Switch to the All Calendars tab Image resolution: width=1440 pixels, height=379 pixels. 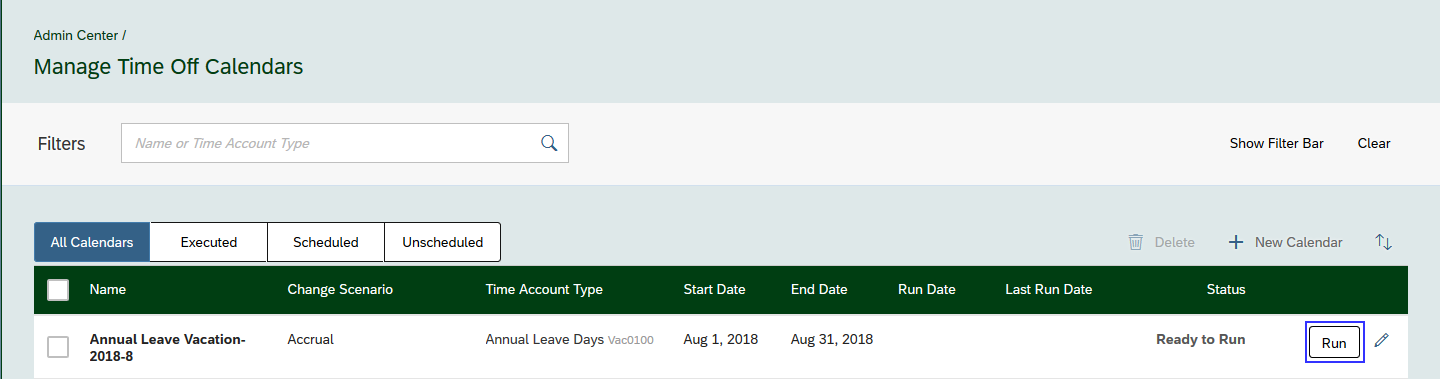pyautogui.click(x=92, y=242)
